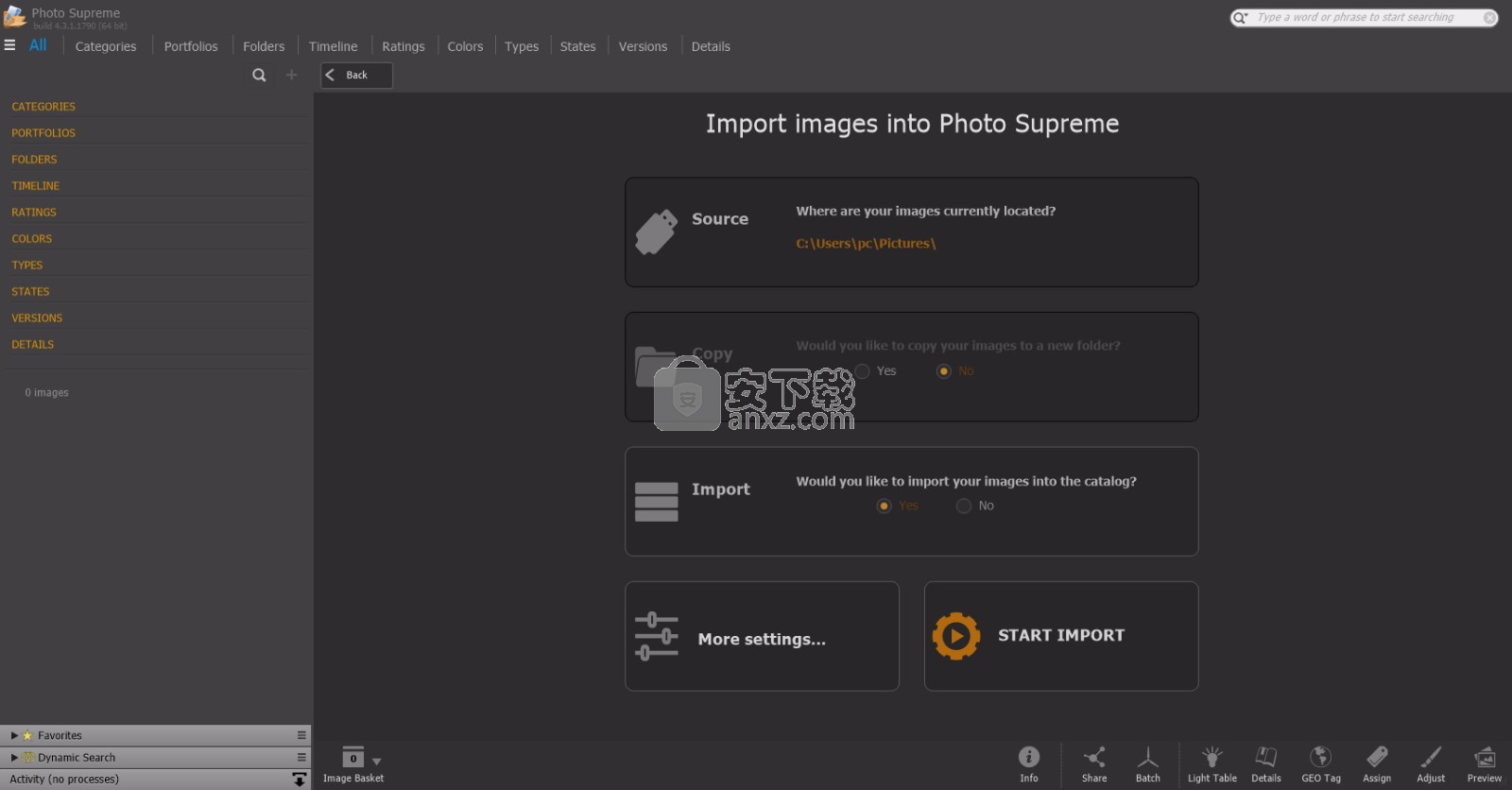The image size is (1512, 790).
Task: Open Favorites panel options menu icon
Action: [301, 735]
